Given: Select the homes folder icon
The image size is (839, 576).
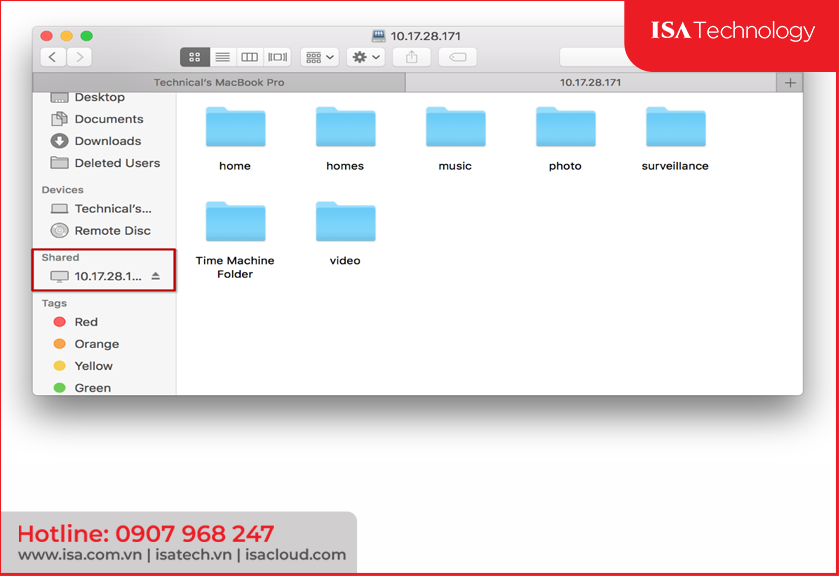Looking at the screenshot, I should 346,127.
